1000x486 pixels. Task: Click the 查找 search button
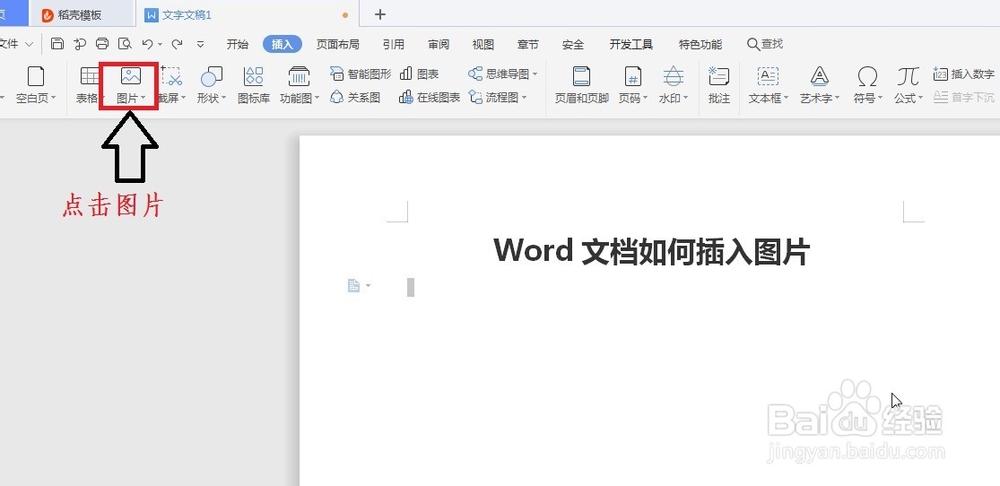click(x=765, y=44)
